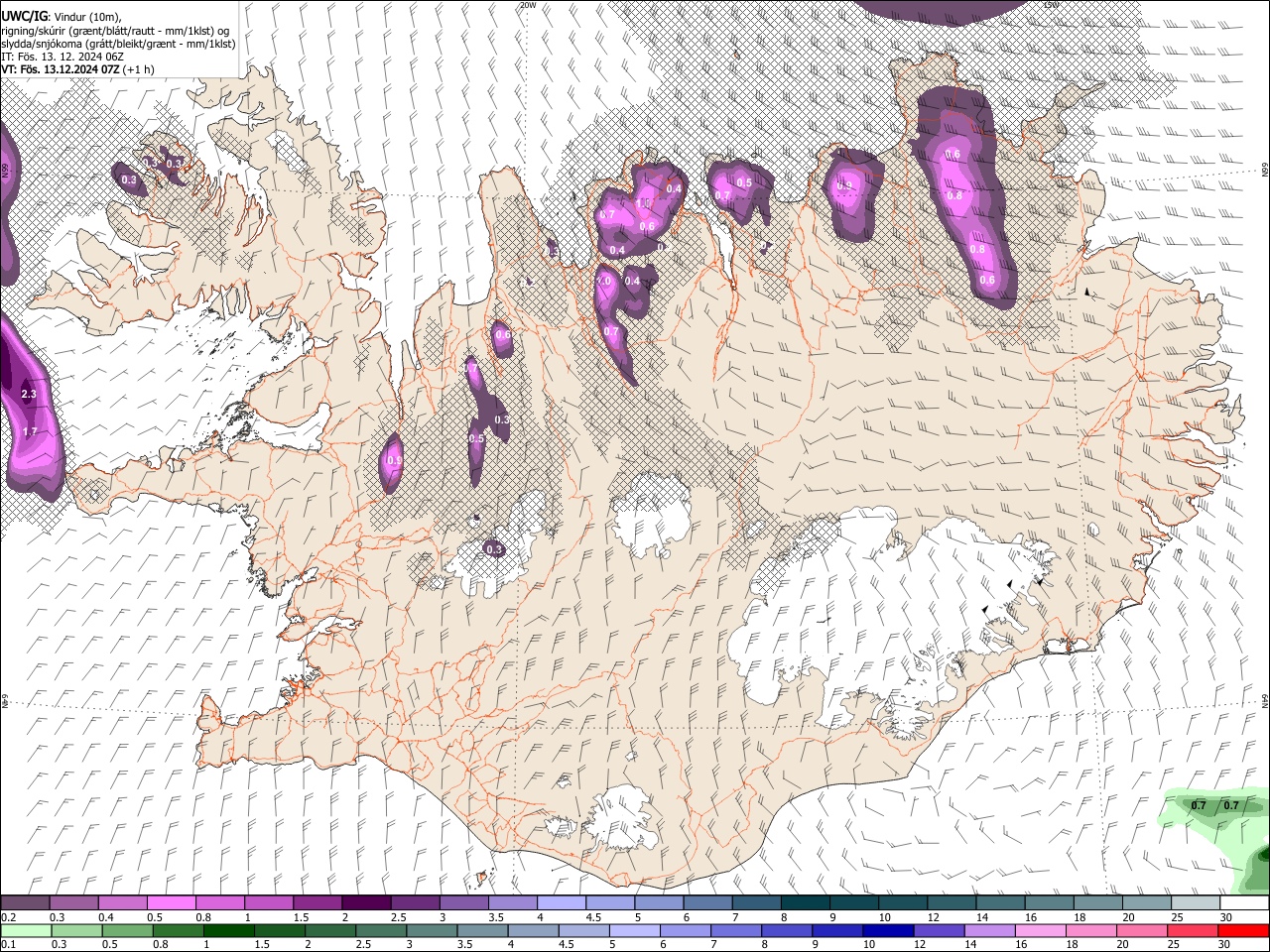Screen dimensions: 1270x952
Task: Select the dark teal 8–9 snow scale swatch
Action: (x=806, y=903)
